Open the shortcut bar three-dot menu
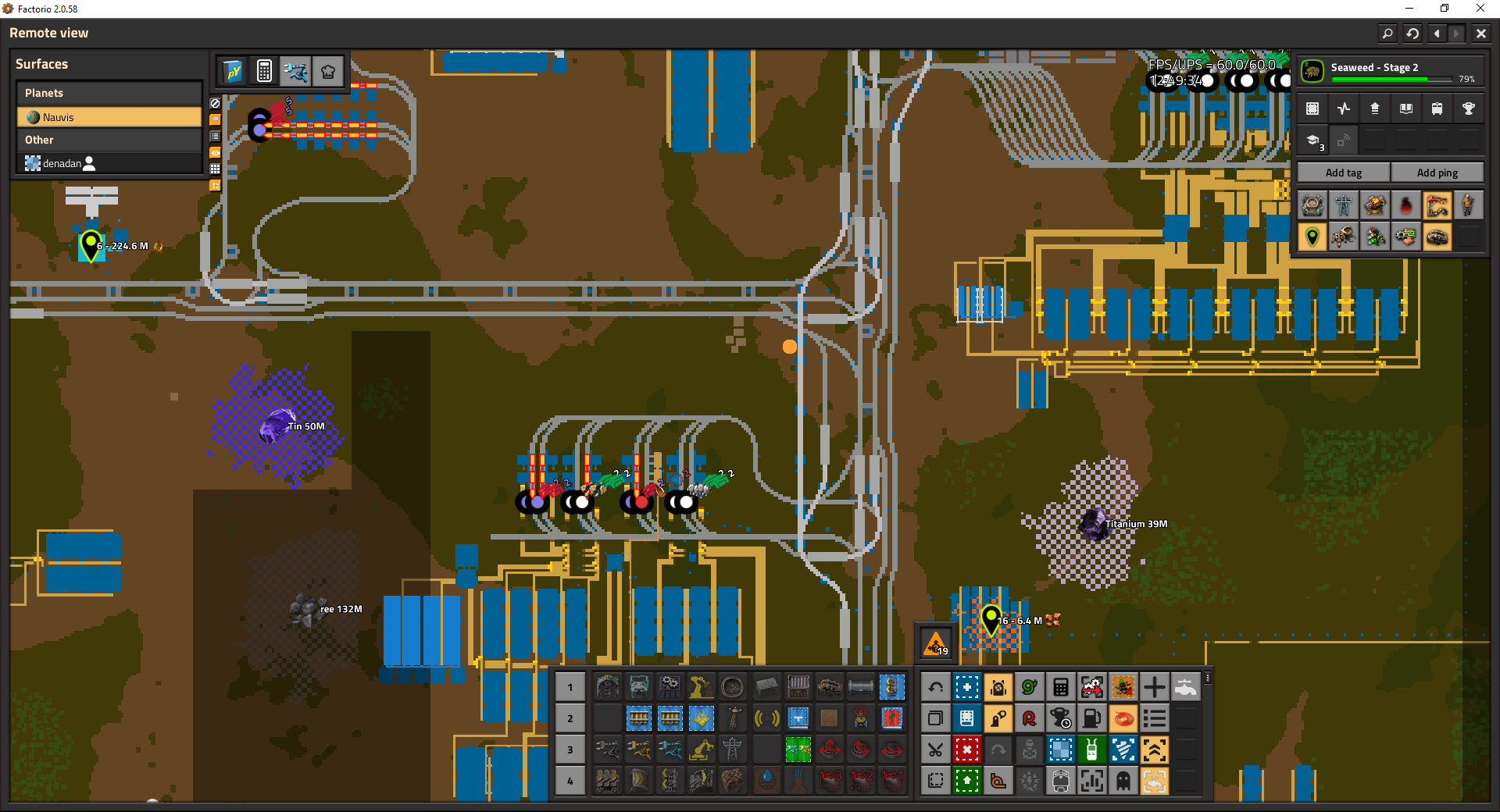Screen dimensions: 1500x812 pyautogui.click(x=1208, y=678)
